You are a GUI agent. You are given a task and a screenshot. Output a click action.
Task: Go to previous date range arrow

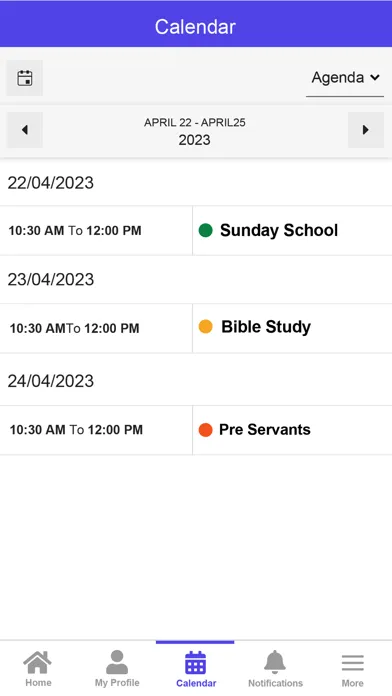click(24, 130)
